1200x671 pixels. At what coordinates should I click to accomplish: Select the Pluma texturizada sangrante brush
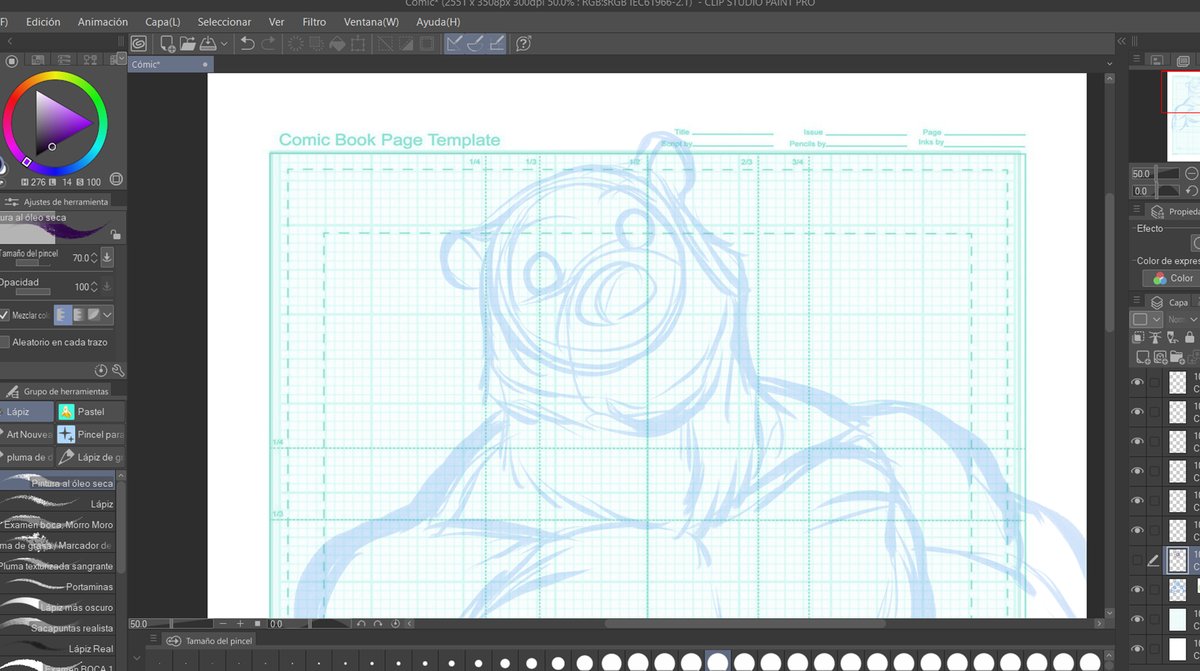pos(58,566)
